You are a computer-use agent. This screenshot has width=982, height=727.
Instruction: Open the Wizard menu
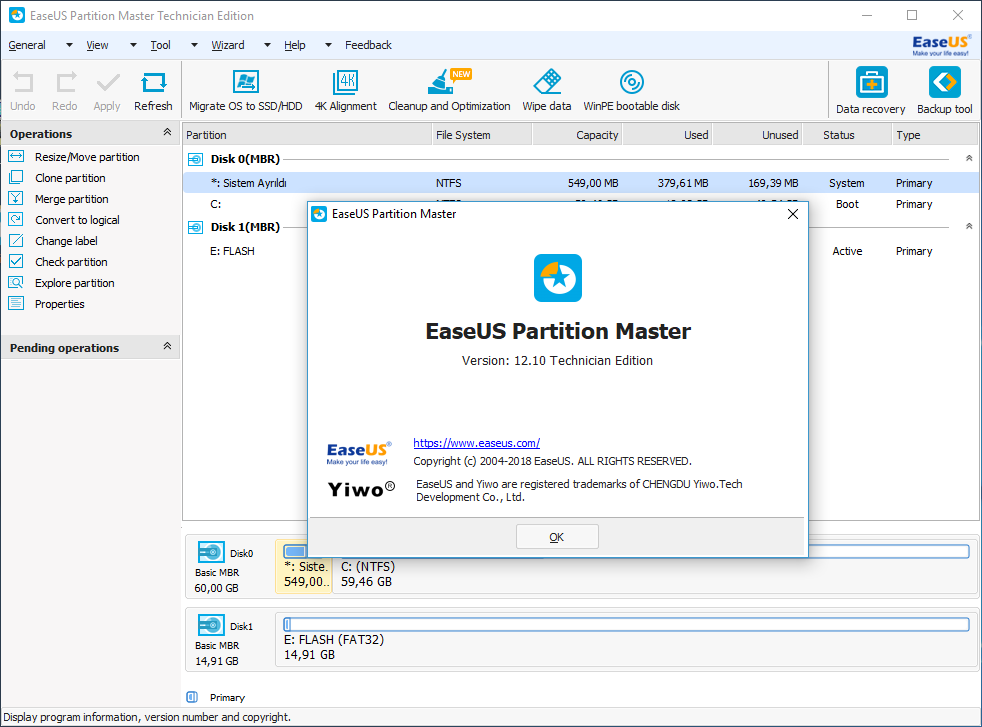point(228,45)
